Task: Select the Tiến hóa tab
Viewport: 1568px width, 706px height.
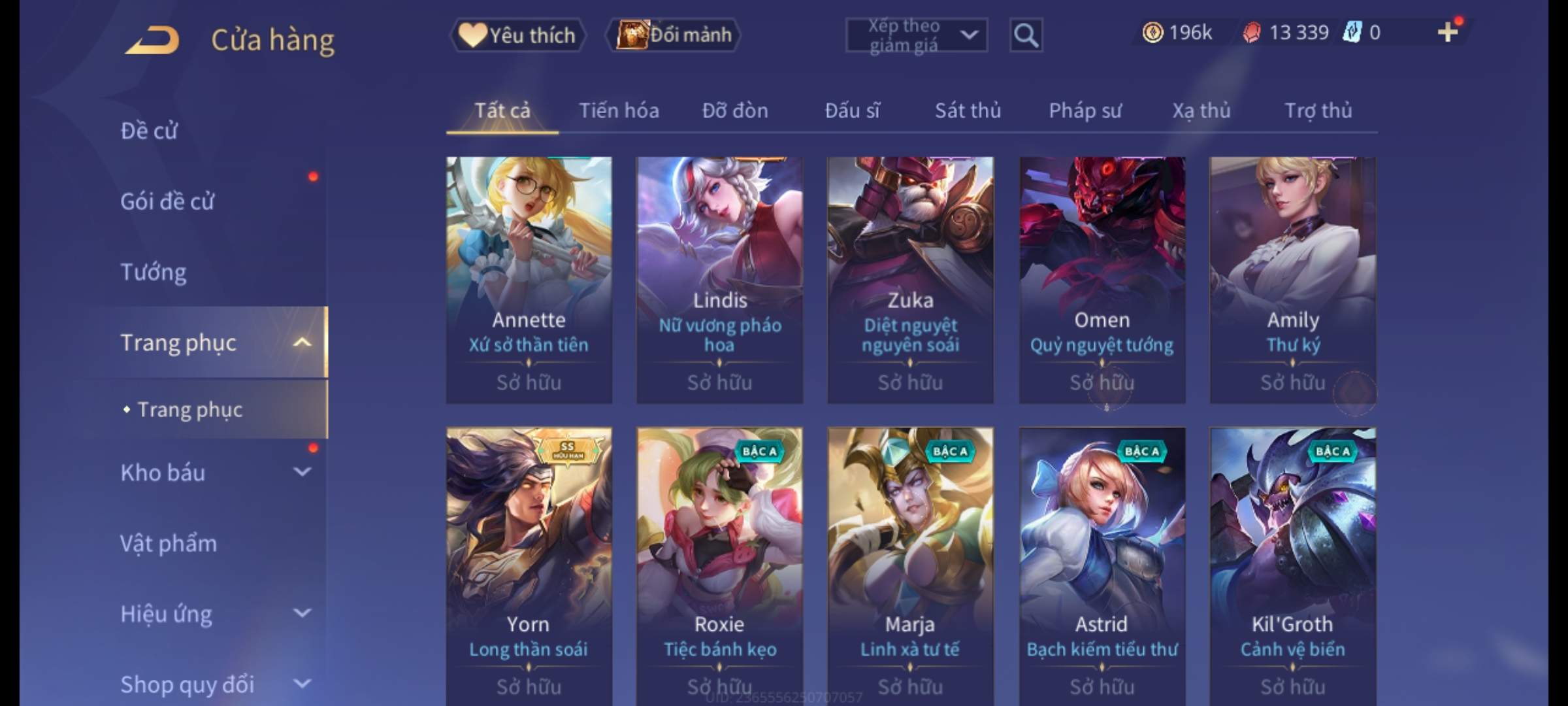Action: (x=619, y=110)
